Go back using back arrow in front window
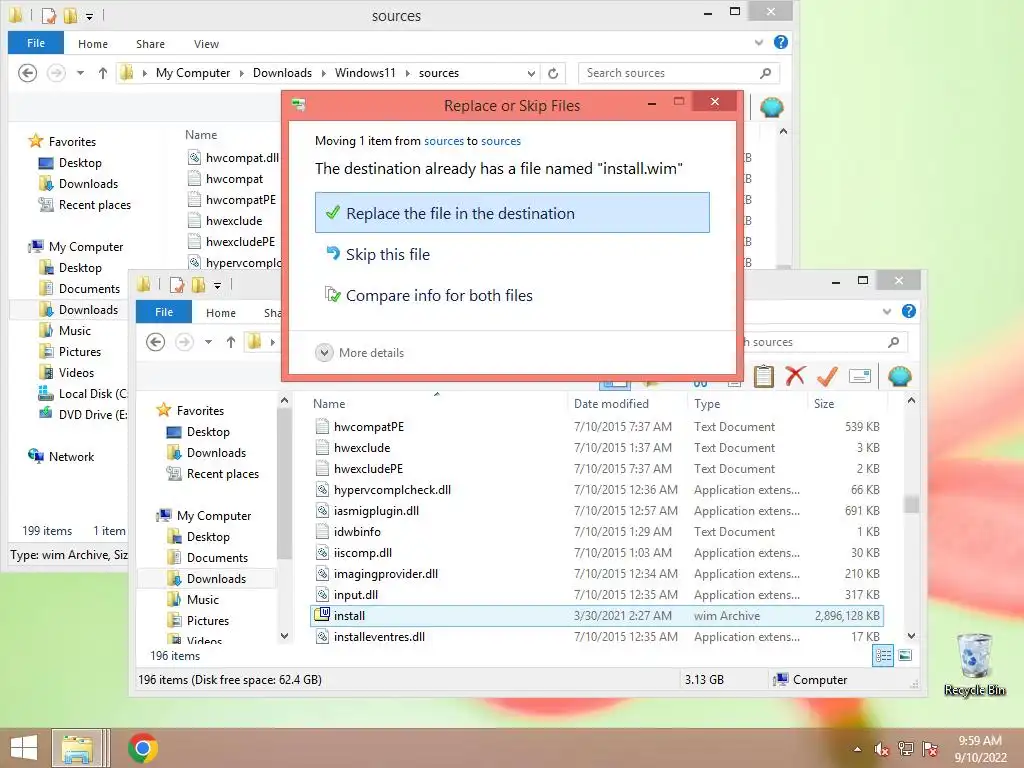The width and height of the screenshot is (1024, 768). (x=155, y=342)
